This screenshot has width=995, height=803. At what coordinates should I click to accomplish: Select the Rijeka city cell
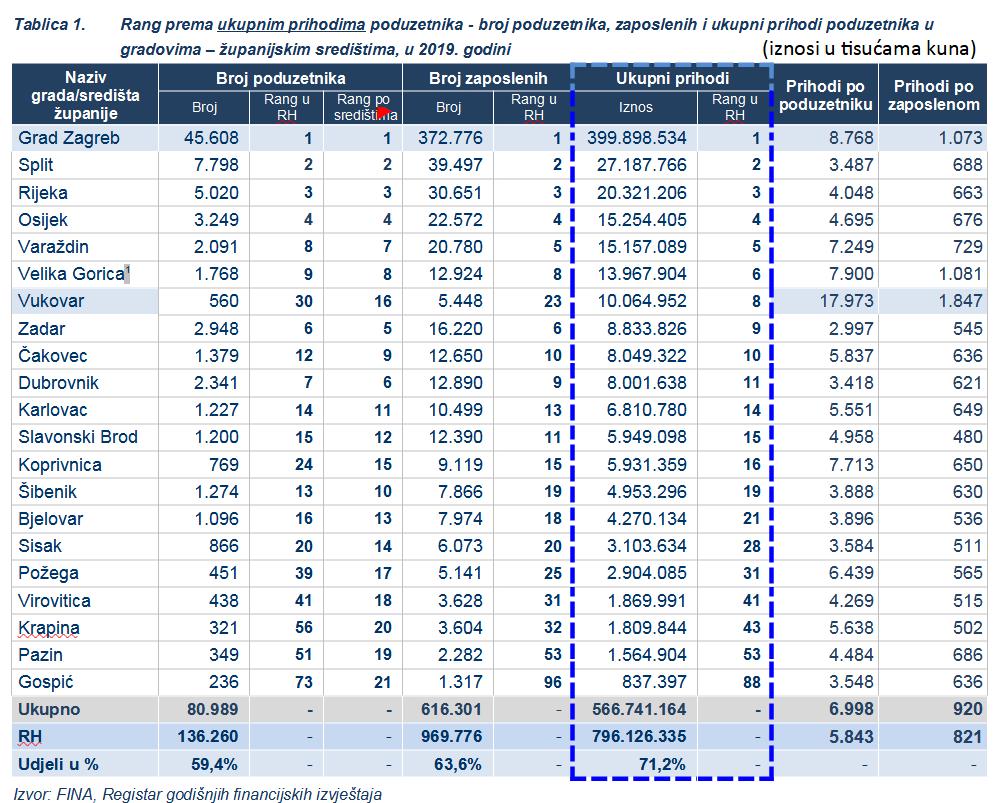point(84,192)
